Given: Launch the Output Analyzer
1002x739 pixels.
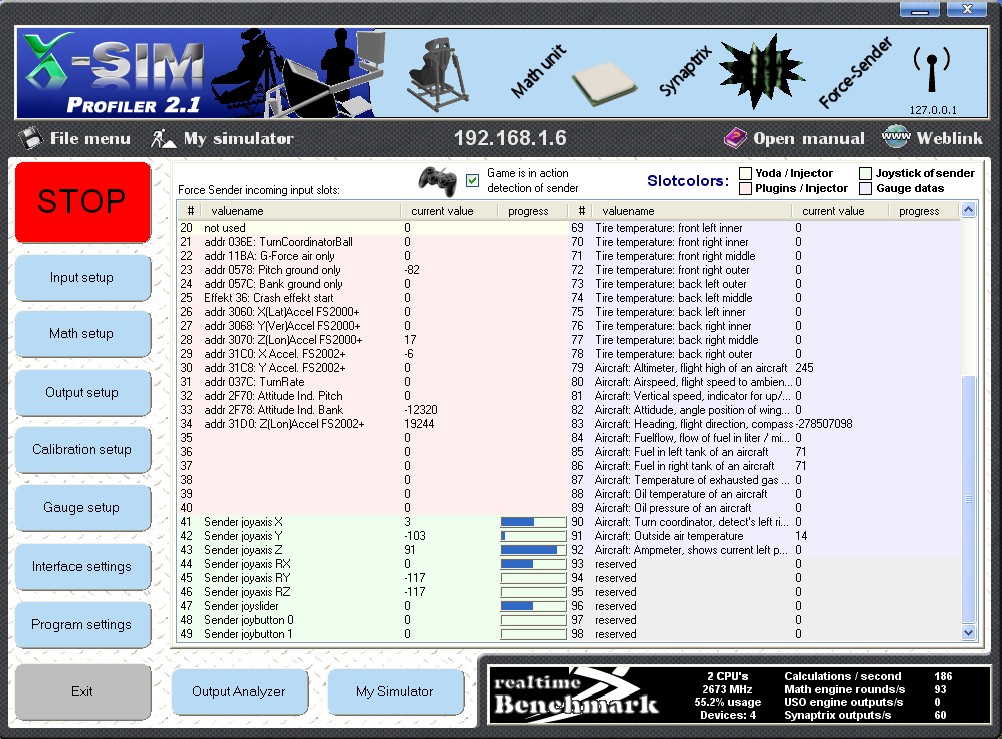Looking at the screenshot, I should (239, 691).
